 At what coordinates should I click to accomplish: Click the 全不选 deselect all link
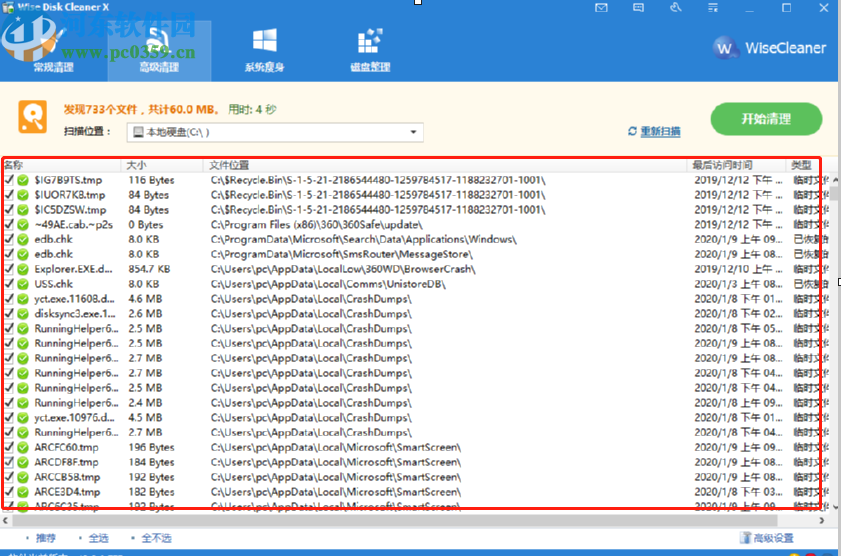pyautogui.click(x=157, y=538)
